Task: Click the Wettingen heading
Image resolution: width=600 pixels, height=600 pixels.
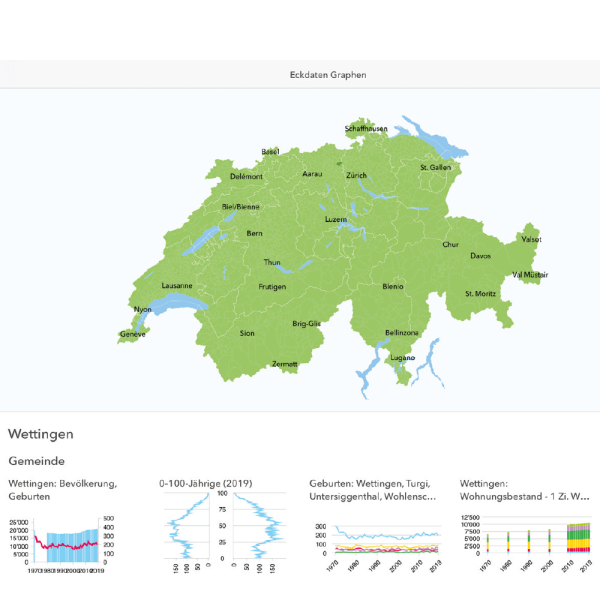Action: pos(40,435)
